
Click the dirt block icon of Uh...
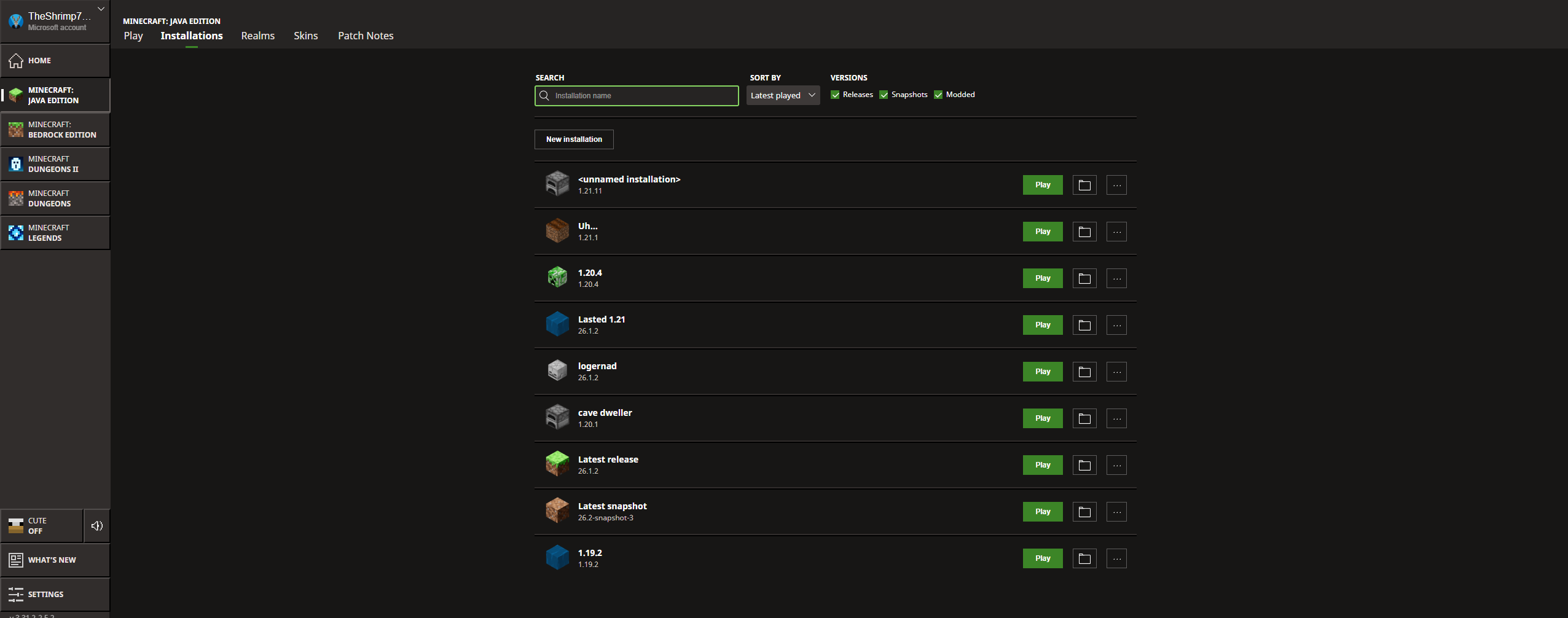coord(557,230)
